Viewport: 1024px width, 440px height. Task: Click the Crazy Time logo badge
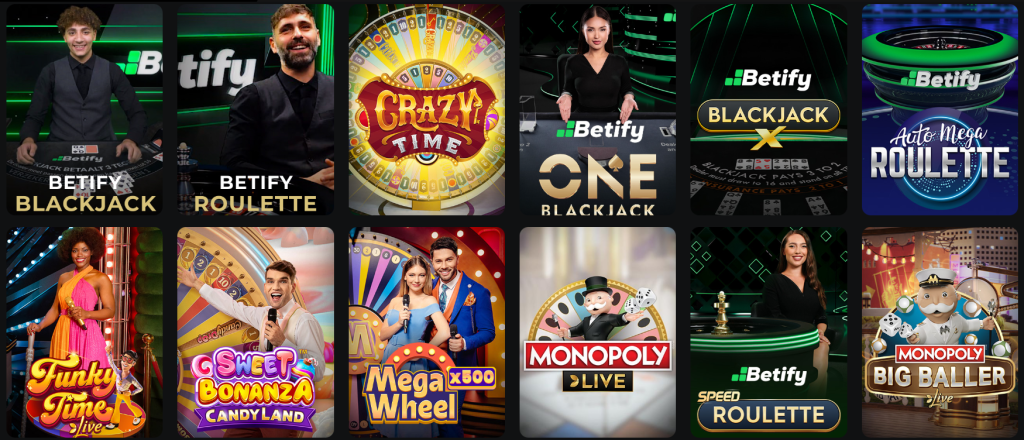coord(426,120)
